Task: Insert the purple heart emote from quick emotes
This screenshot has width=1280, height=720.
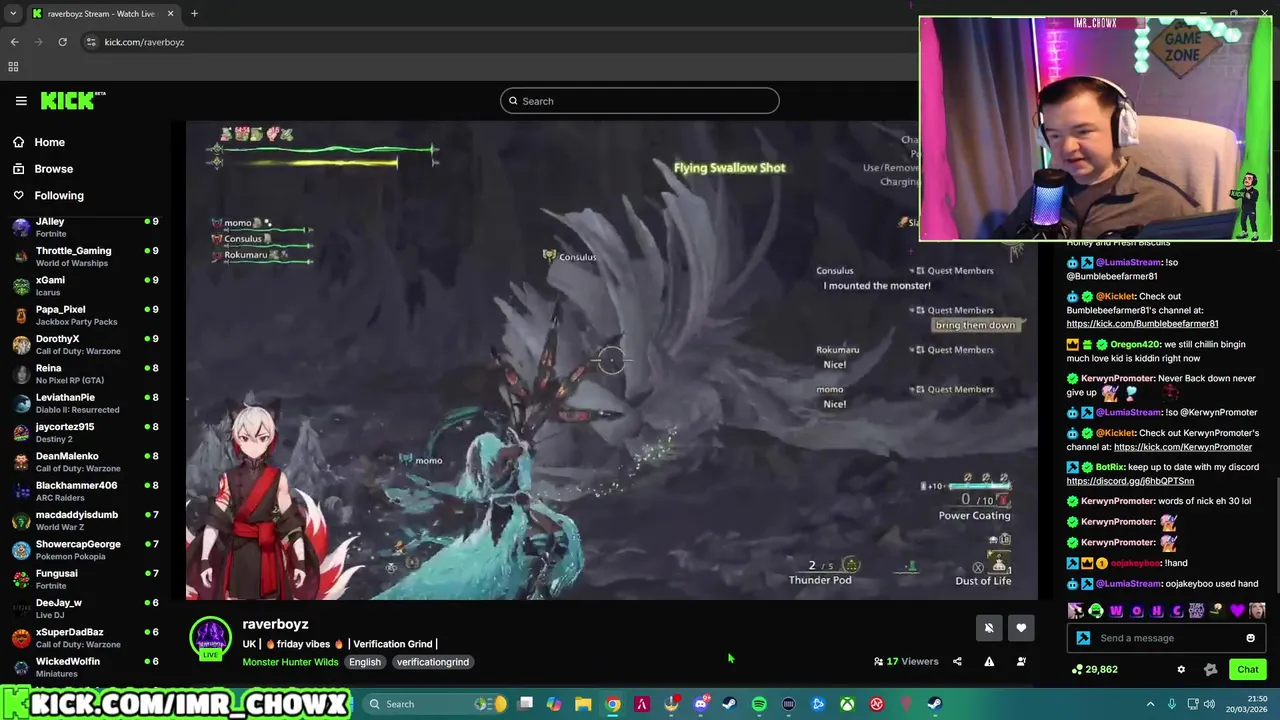Action: [1238, 611]
